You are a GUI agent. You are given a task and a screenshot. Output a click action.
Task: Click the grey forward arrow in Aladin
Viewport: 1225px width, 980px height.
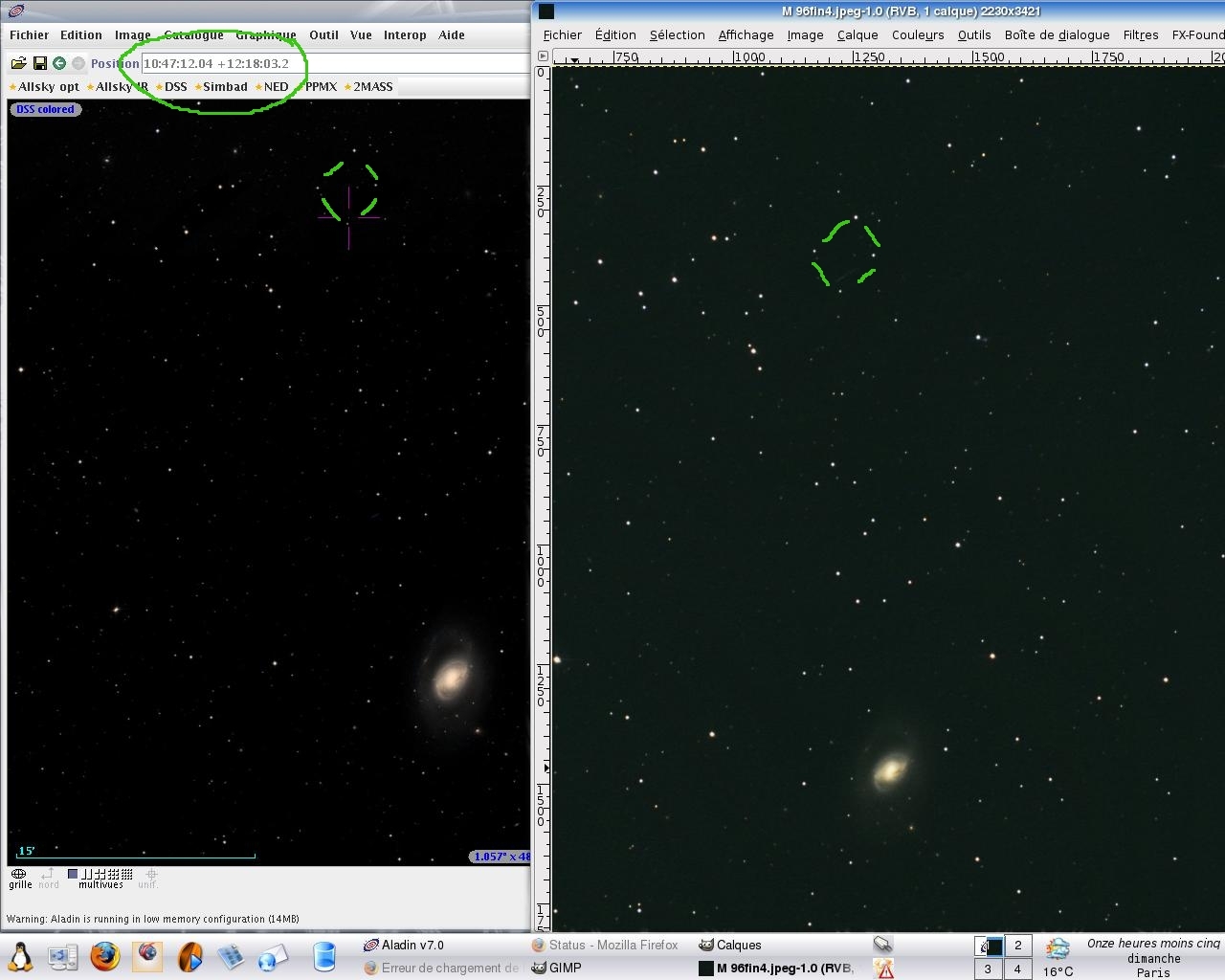click(78, 63)
